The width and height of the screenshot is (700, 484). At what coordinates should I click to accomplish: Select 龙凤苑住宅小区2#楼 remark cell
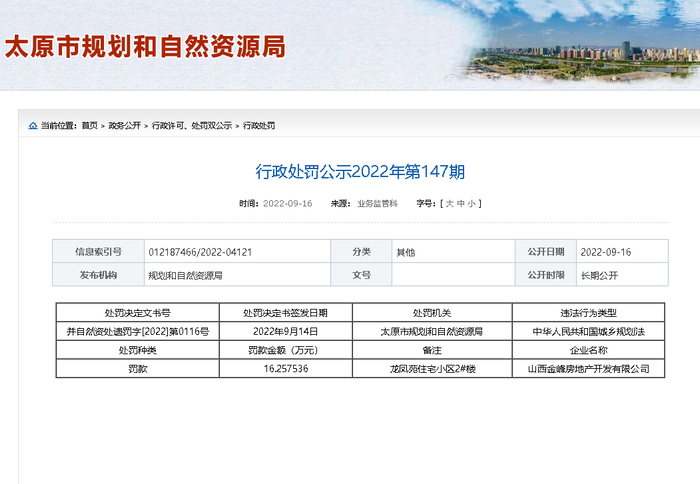[432, 368]
